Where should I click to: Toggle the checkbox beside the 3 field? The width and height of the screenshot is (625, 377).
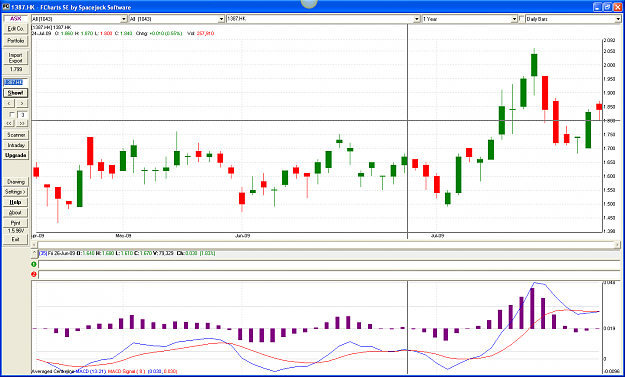point(12,115)
